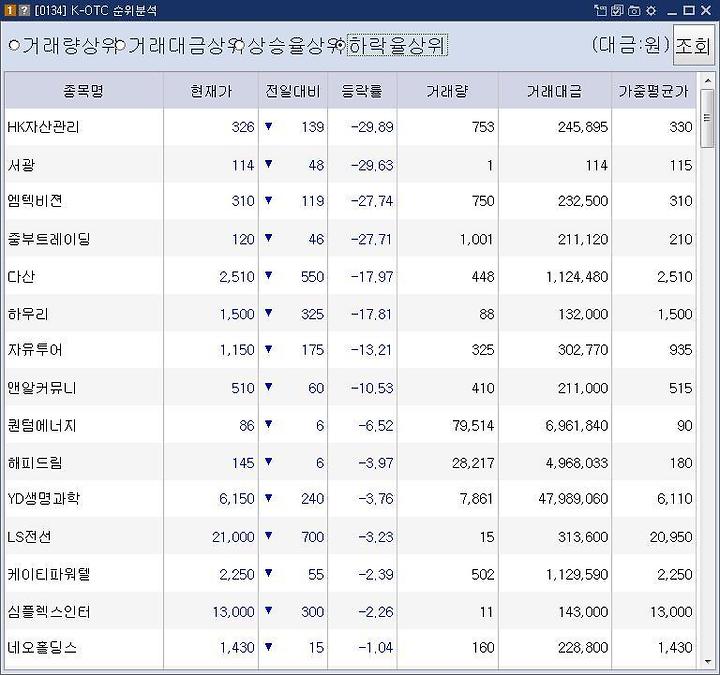Select the 앤알커뮤니 stock row
Screen dimensions: 720x675
tap(350, 388)
